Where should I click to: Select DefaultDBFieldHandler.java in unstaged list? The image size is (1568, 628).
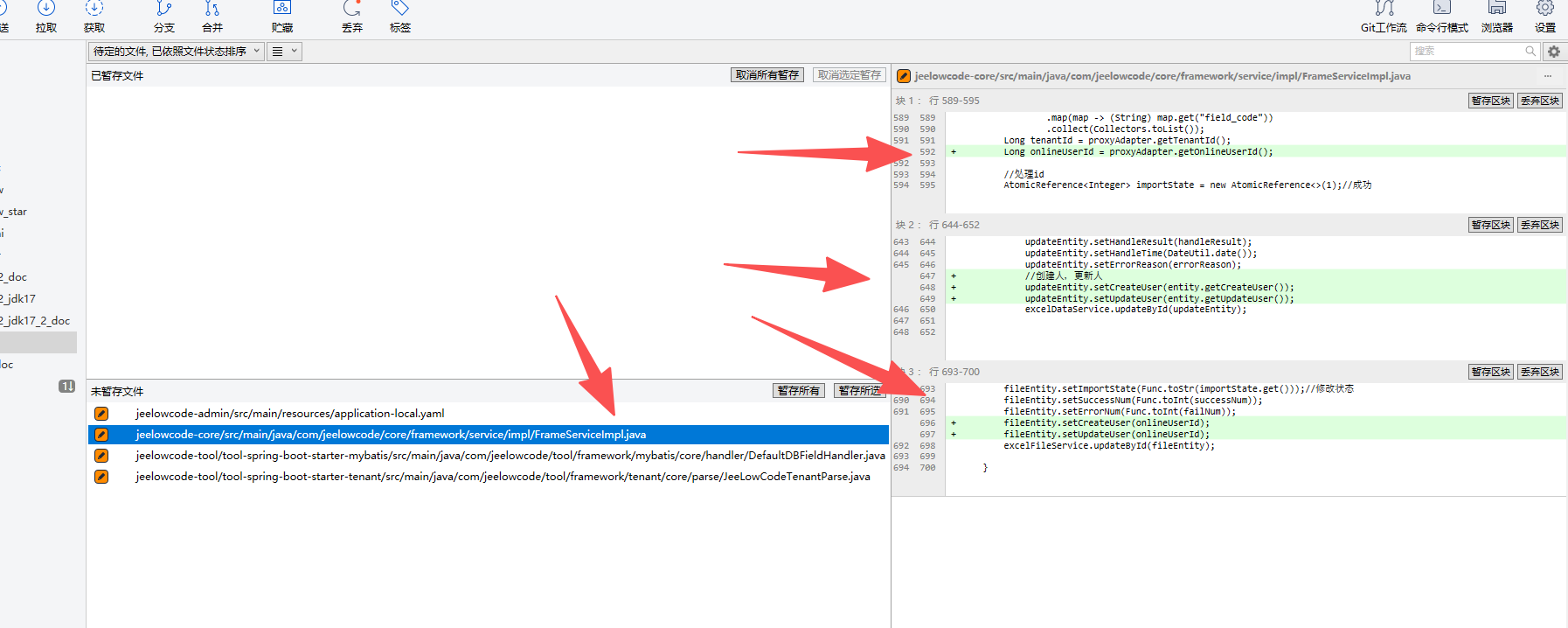510,456
